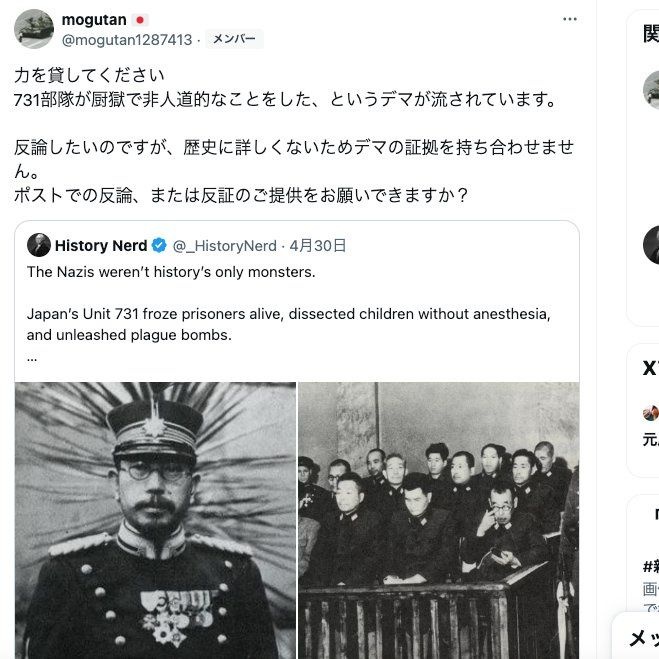Open the dark avatar in right sidebar

pos(651,245)
